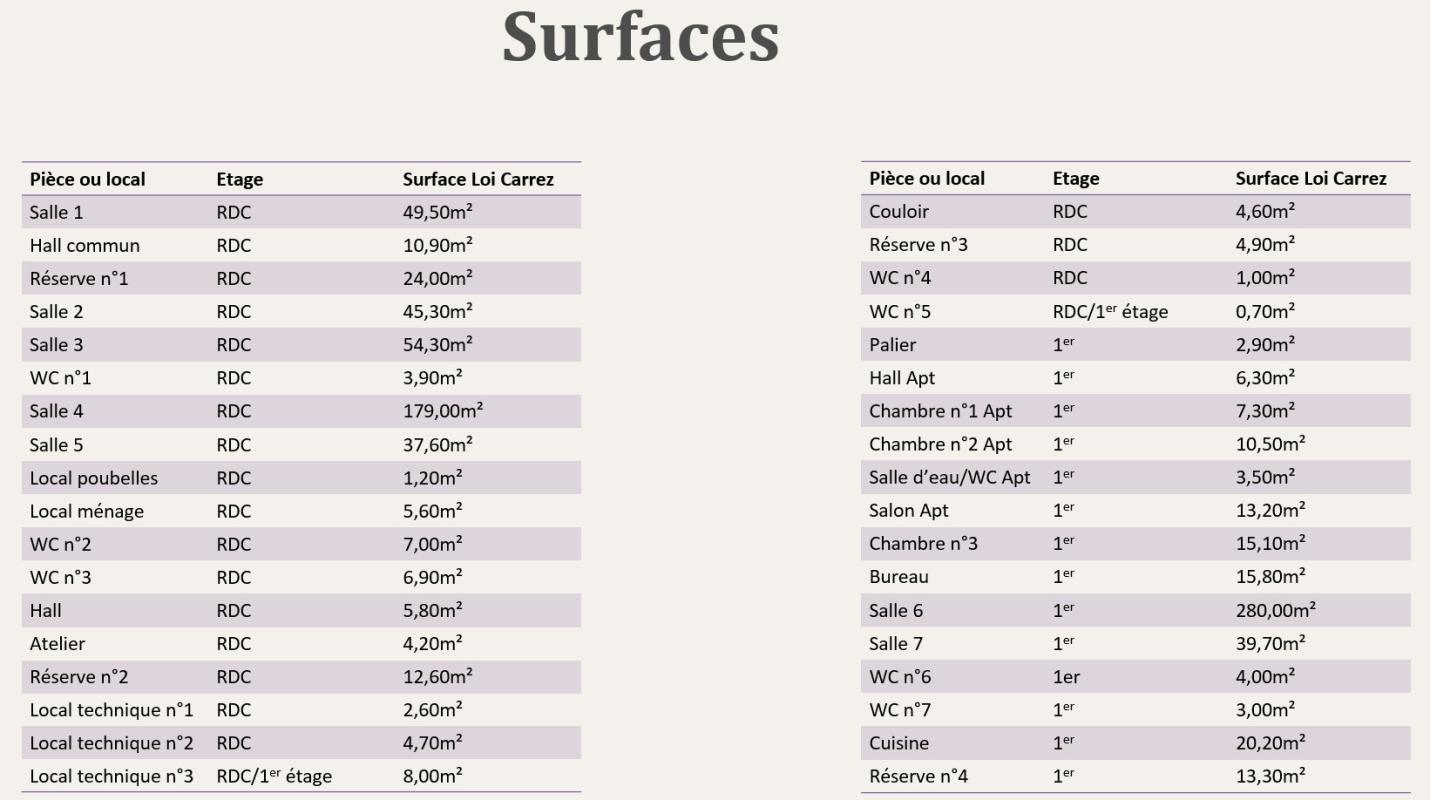Click the 'Surfaces' slide title
The width and height of the screenshot is (1430, 800).
click(640, 38)
